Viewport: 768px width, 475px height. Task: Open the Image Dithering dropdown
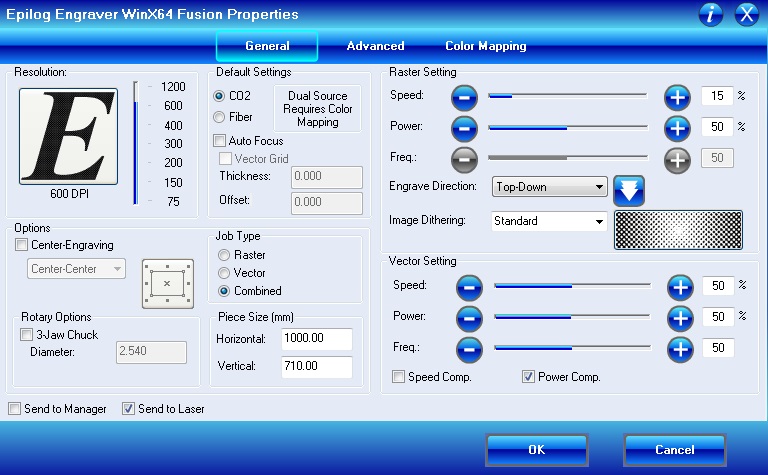(x=550, y=221)
